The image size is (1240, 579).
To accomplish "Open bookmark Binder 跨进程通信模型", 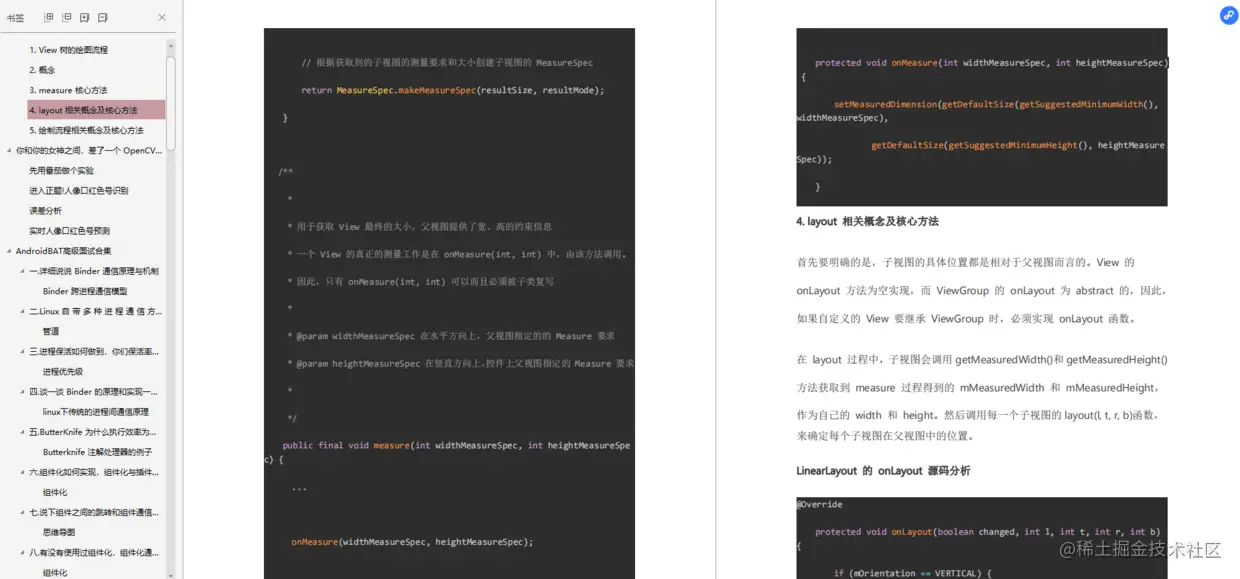I will [x=85, y=291].
